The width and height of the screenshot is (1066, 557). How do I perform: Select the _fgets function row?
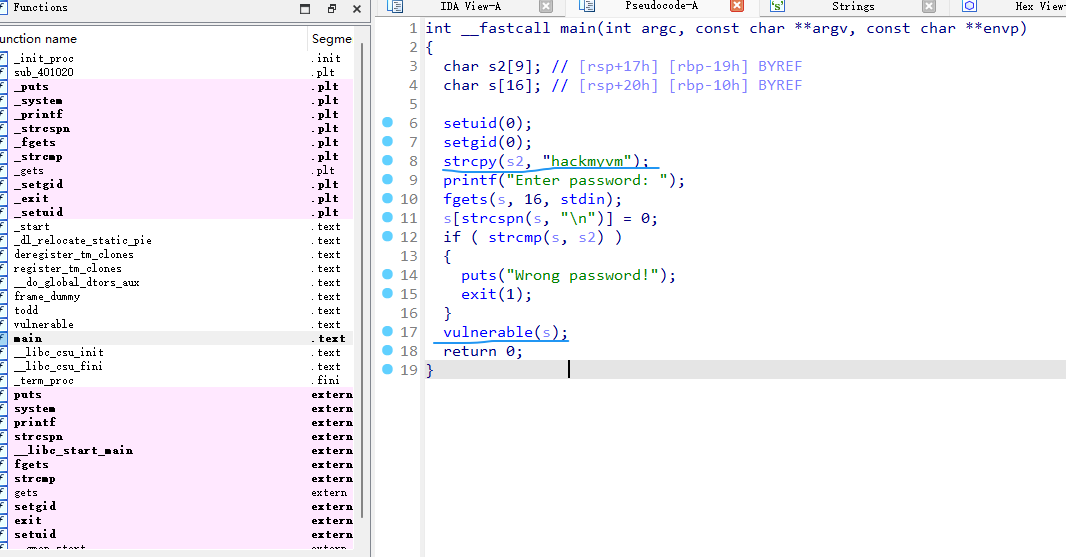pyautogui.click(x=177, y=142)
